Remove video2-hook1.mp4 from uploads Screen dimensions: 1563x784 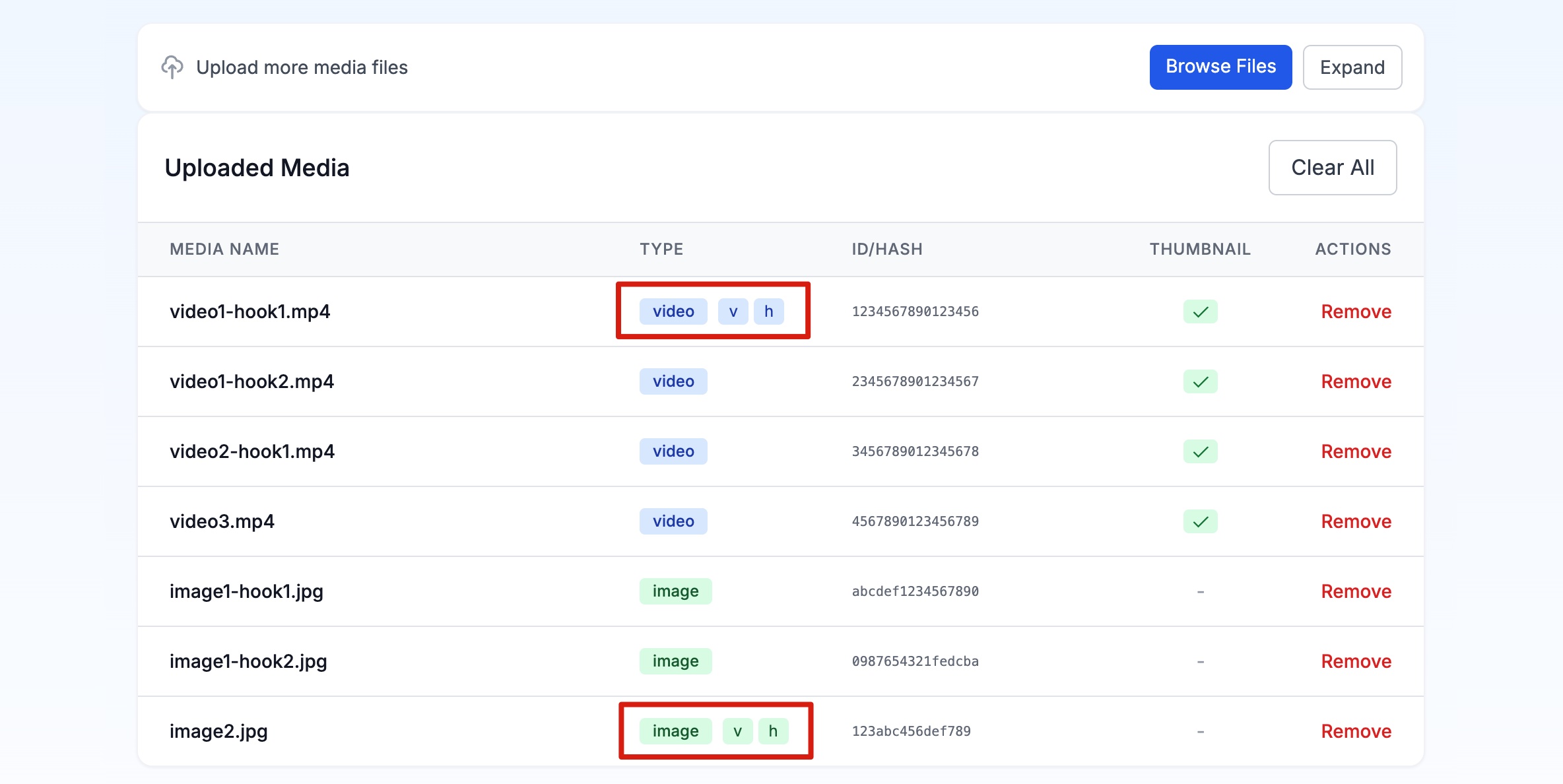[x=1356, y=451]
